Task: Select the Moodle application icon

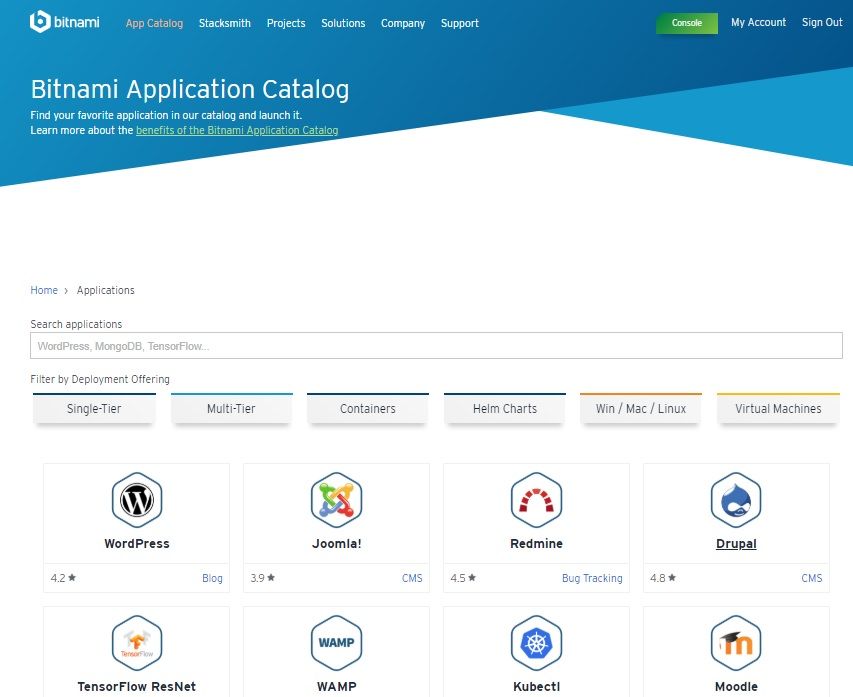Action: (x=736, y=642)
